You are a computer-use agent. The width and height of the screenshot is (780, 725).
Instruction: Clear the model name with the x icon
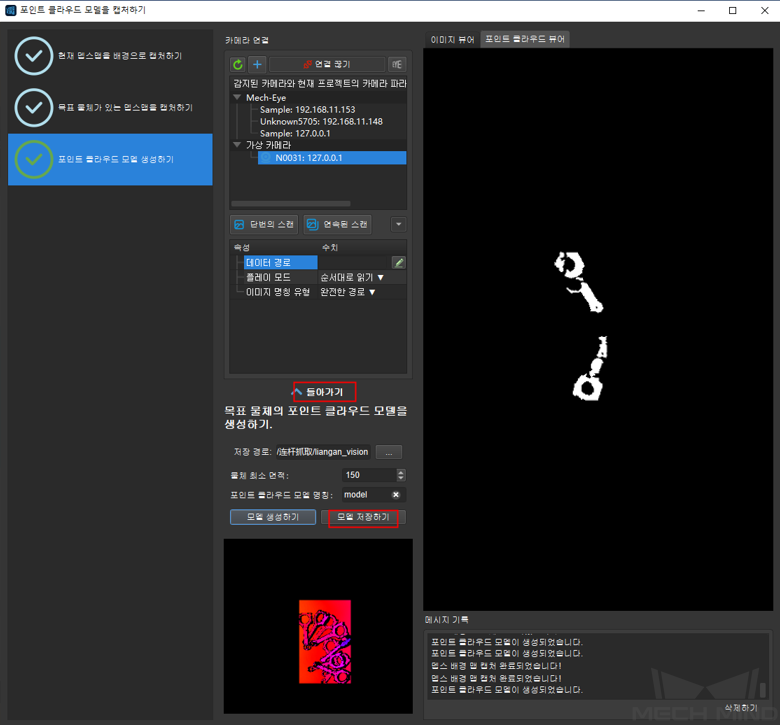click(x=396, y=495)
